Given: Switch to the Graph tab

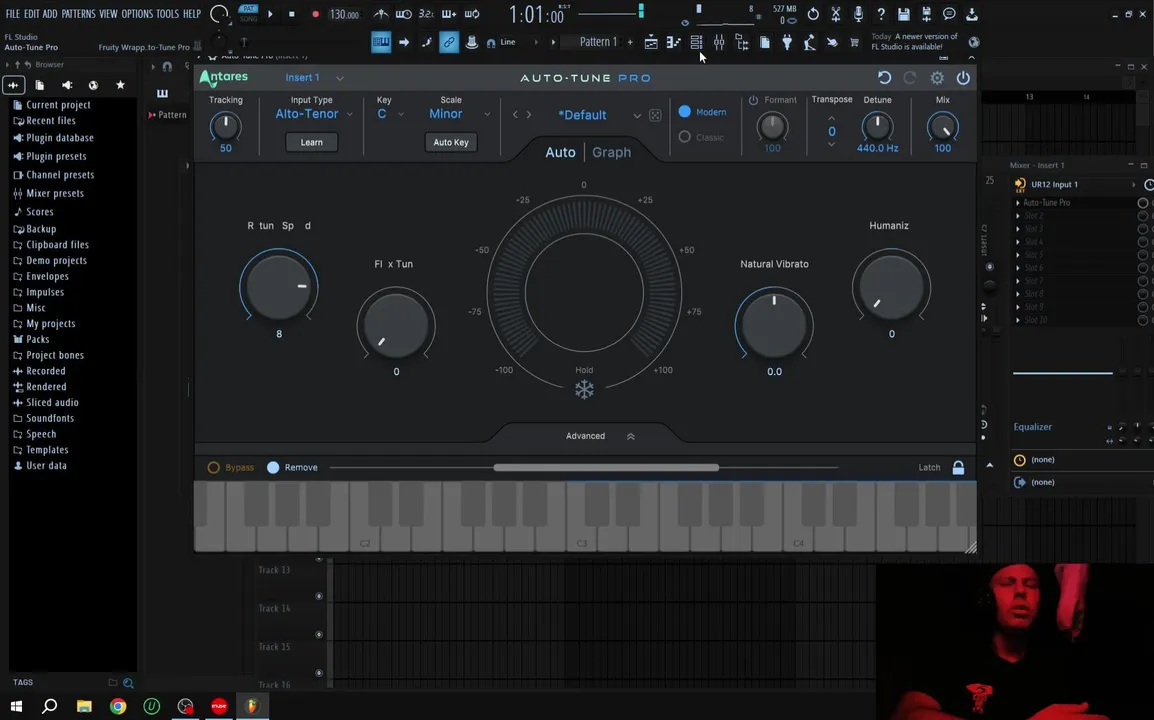Looking at the screenshot, I should [x=612, y=152].
